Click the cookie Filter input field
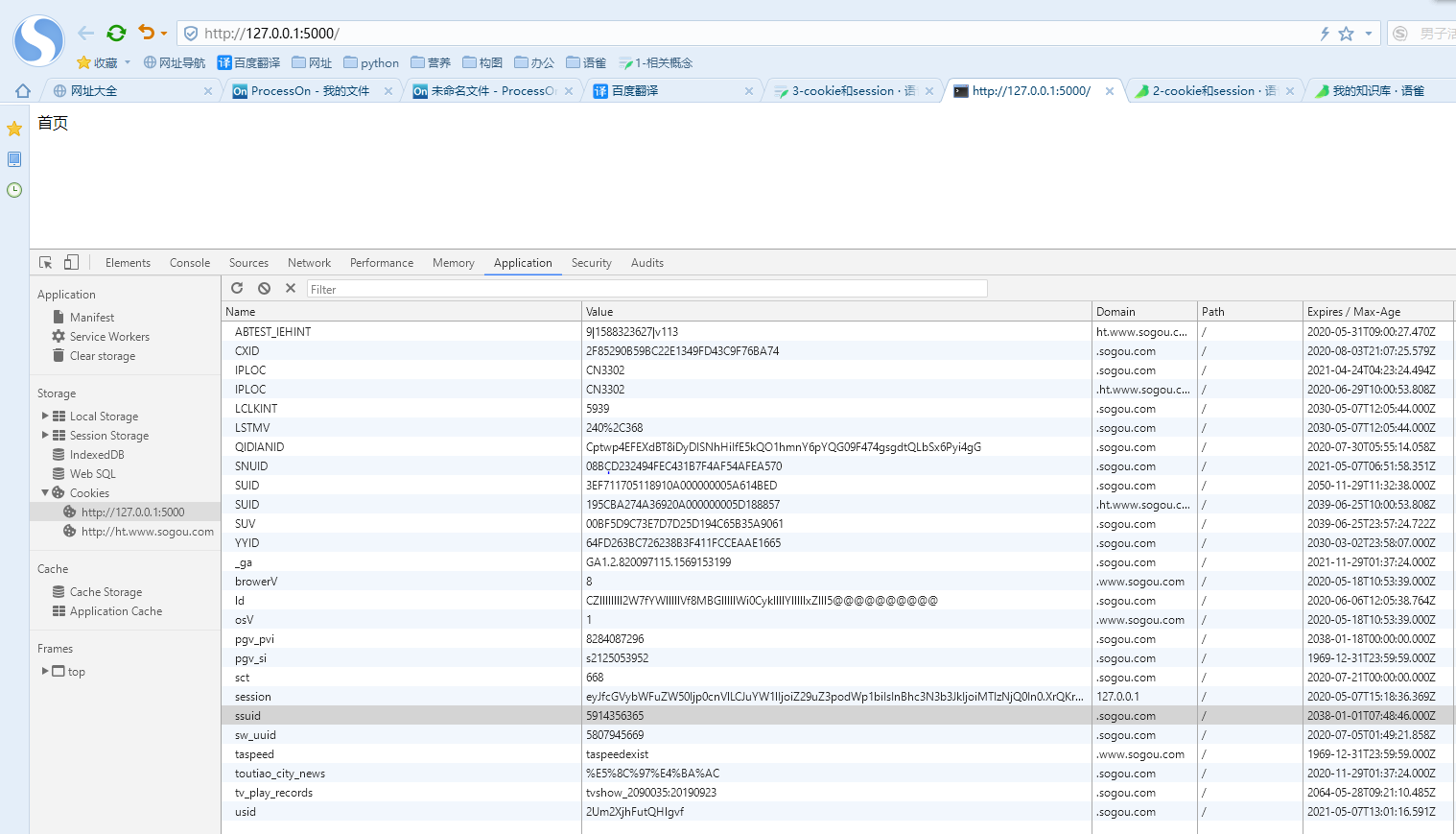This screenshot has width=1456, height=834. tap(646, 289)
